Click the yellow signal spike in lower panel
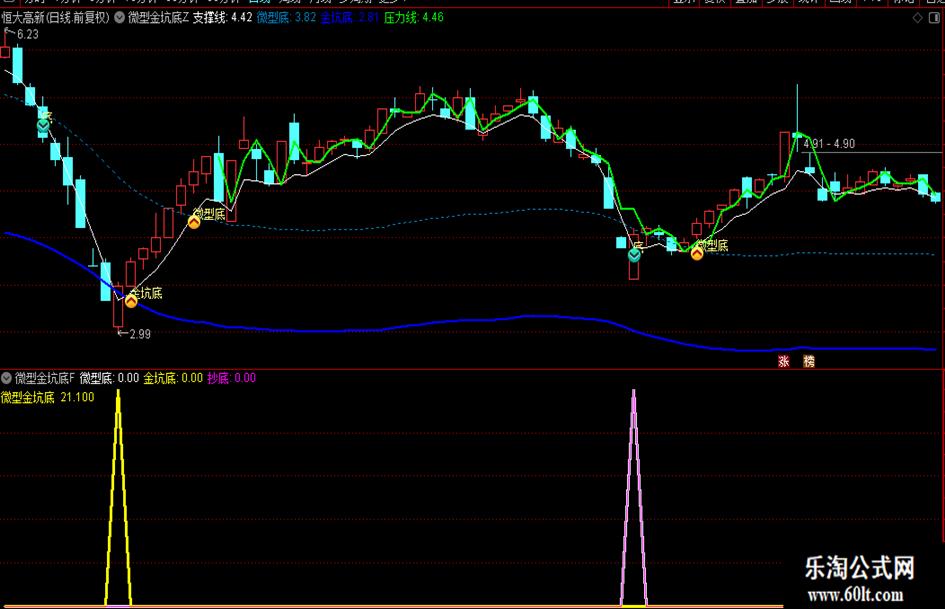Image resolution: width=945 pixels, height=609 pixels. click(x=118, y=498)
